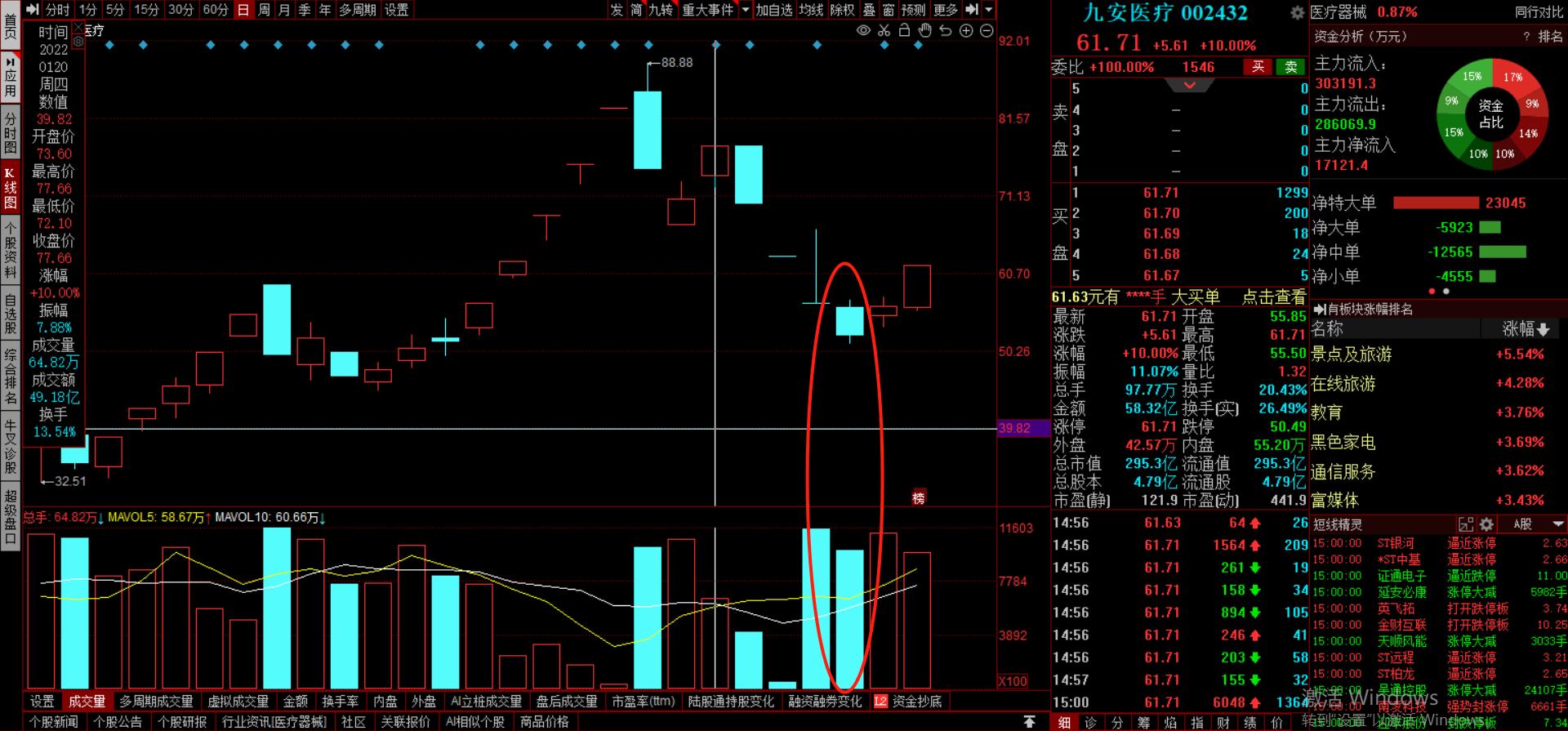Activate the hand pan tool
Image resolution: width=1568 pixels, height=731 pixels.
point(924,31)
